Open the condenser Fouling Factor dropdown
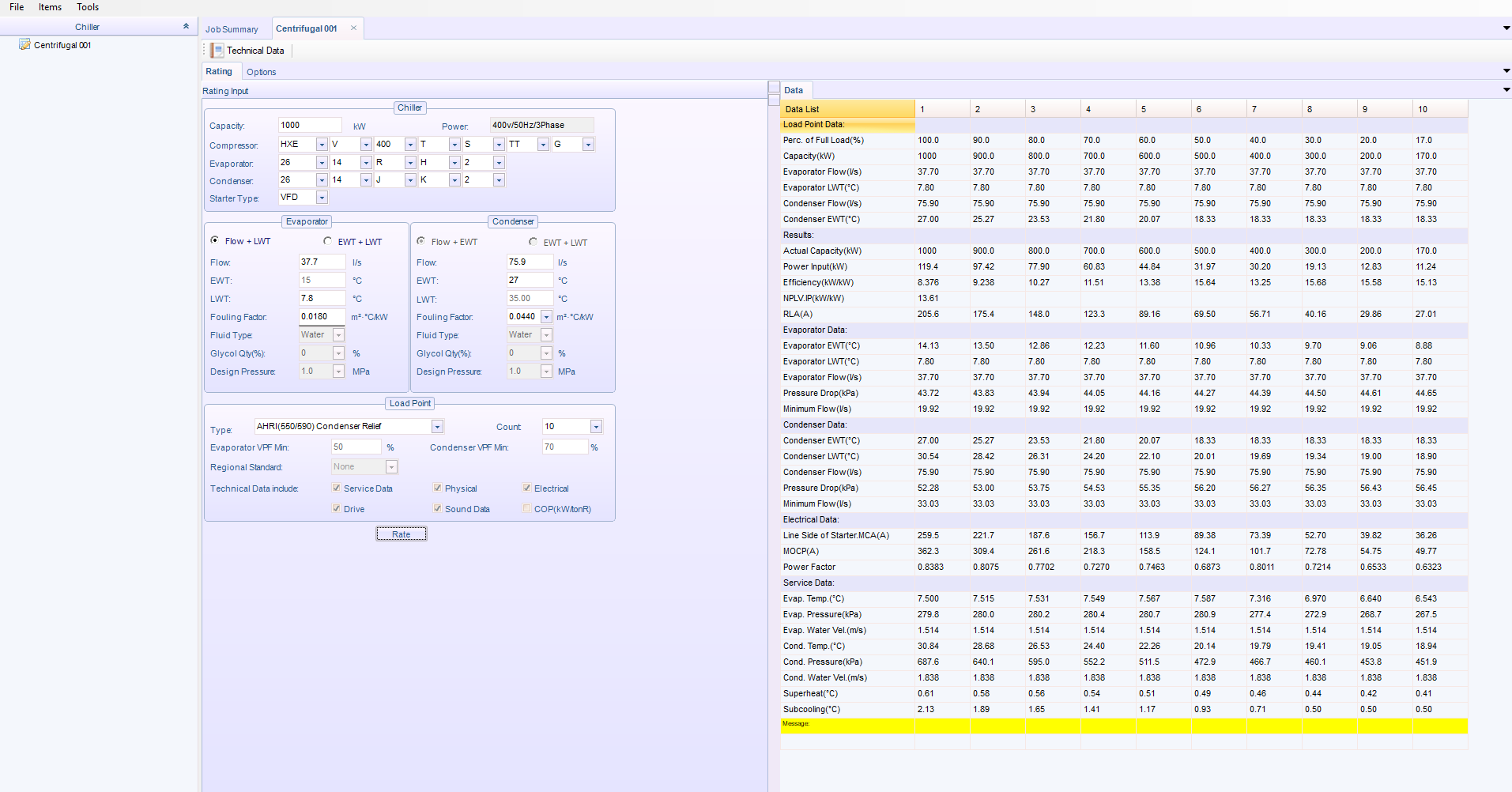 pos(546,317)
